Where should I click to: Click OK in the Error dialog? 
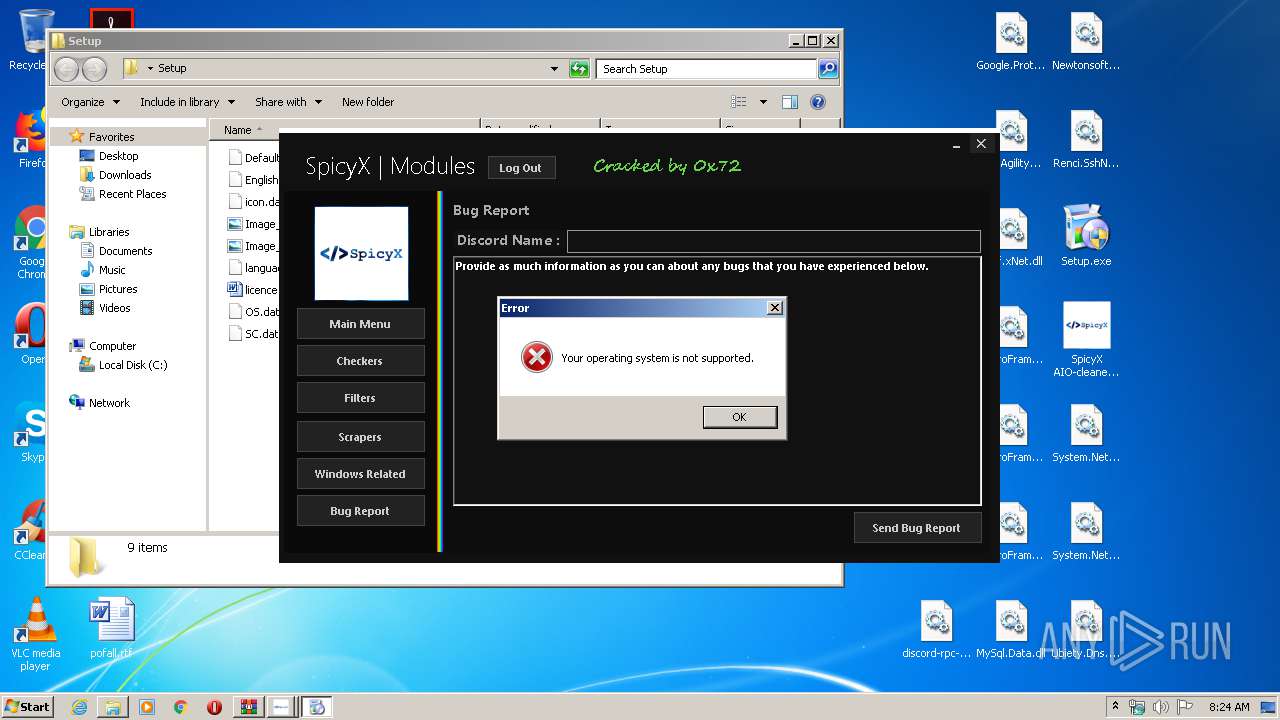point(739,417)
